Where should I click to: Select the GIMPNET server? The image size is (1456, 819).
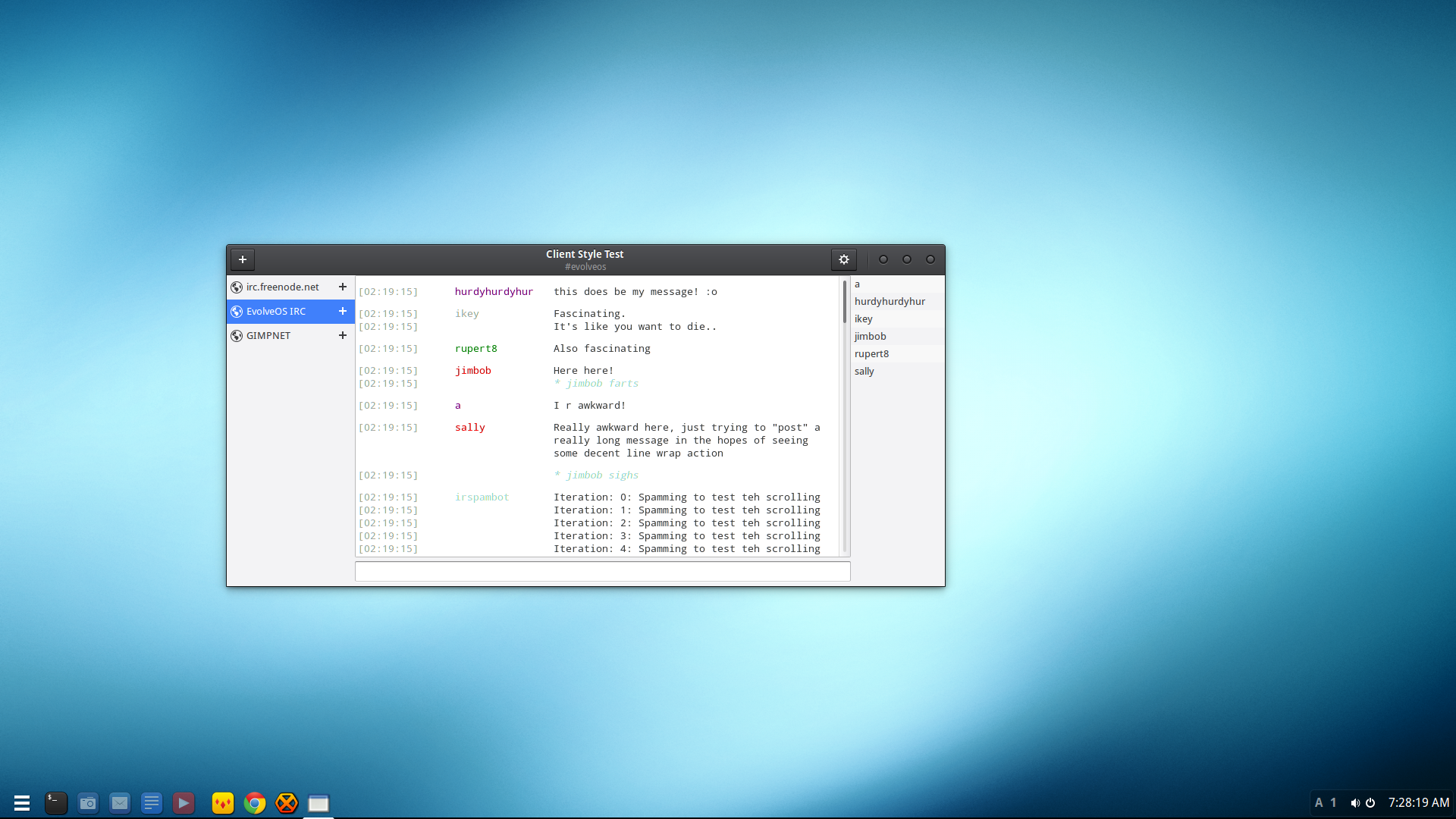pyautogui.click(x=290, y=336)
